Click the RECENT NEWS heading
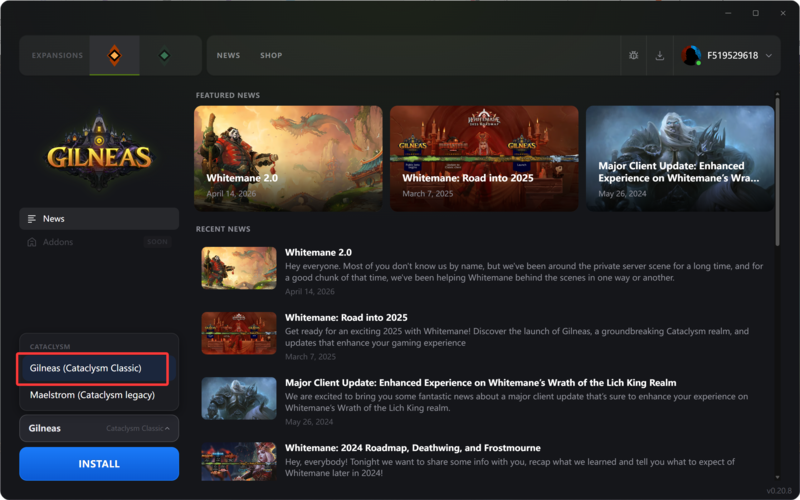Image resolution: width=800 pixels, height=500 pixels. pos(223,229)
